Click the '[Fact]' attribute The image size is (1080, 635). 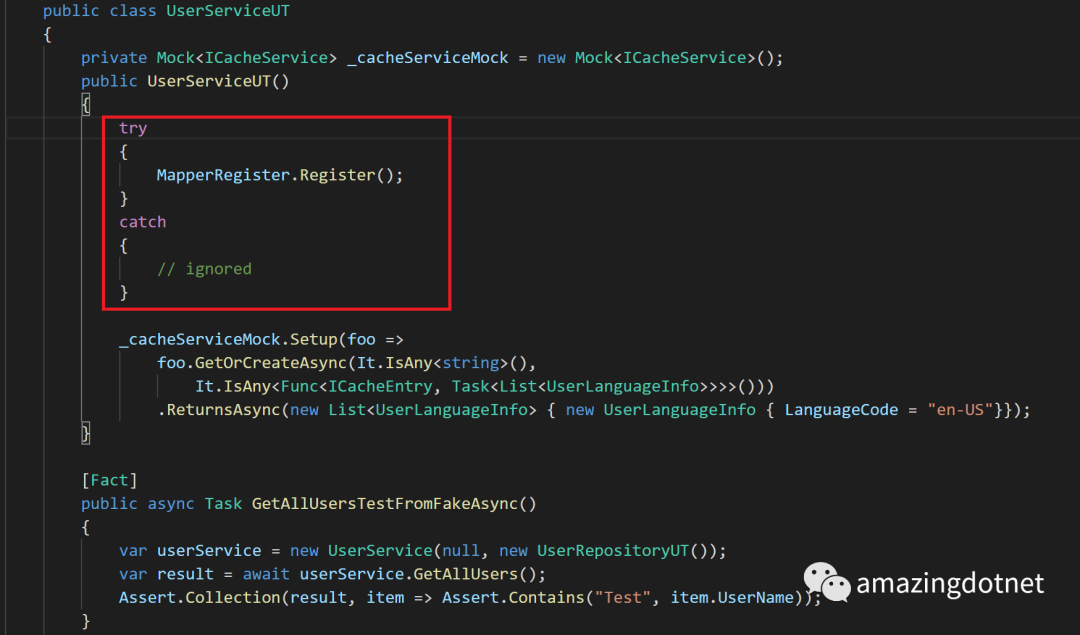pyautogui.click(x=109, y=480)
